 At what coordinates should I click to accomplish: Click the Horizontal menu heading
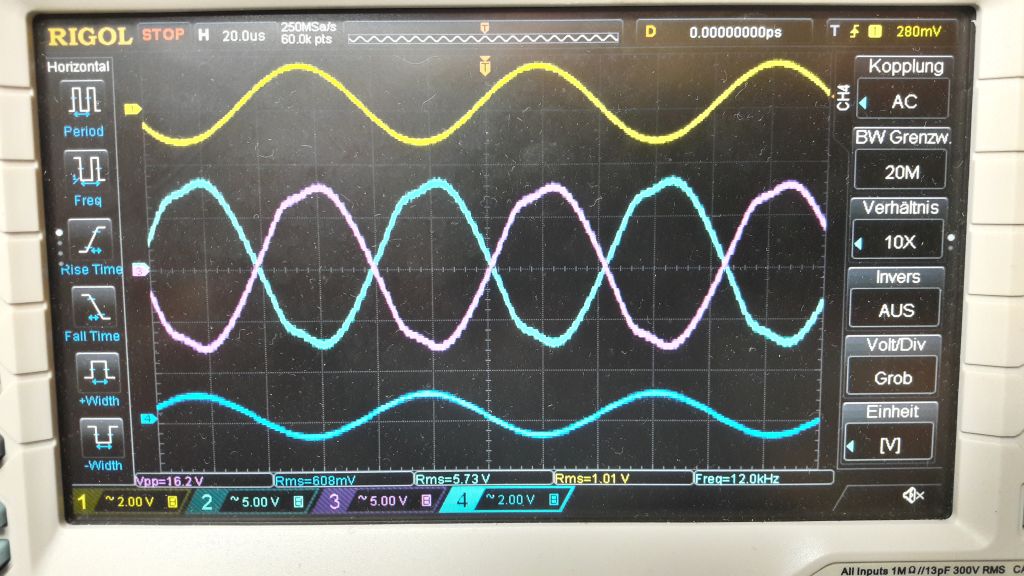click(x=78, y=67)
